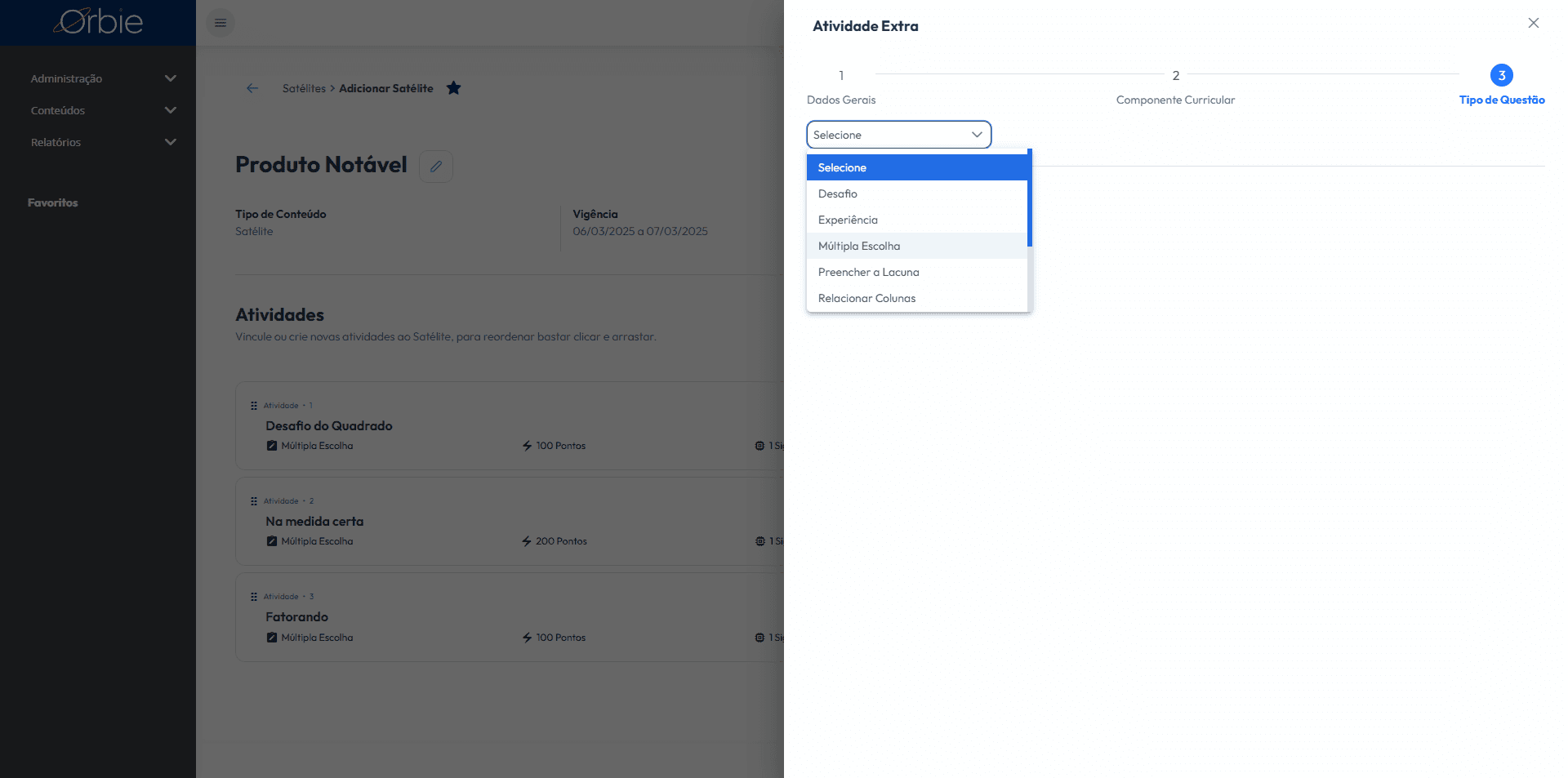Open the Desafio do Quadrado activity
The image size is (1568, 778).
click(328, 425)
